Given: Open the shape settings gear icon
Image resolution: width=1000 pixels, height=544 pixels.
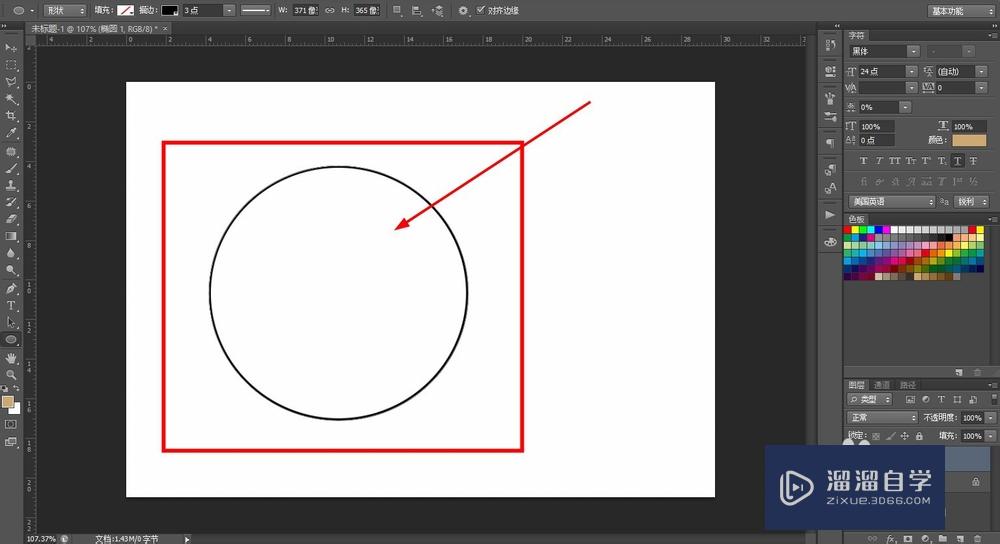Looking at the screenshot, I should pyautogui.click(x=463, y=10).
